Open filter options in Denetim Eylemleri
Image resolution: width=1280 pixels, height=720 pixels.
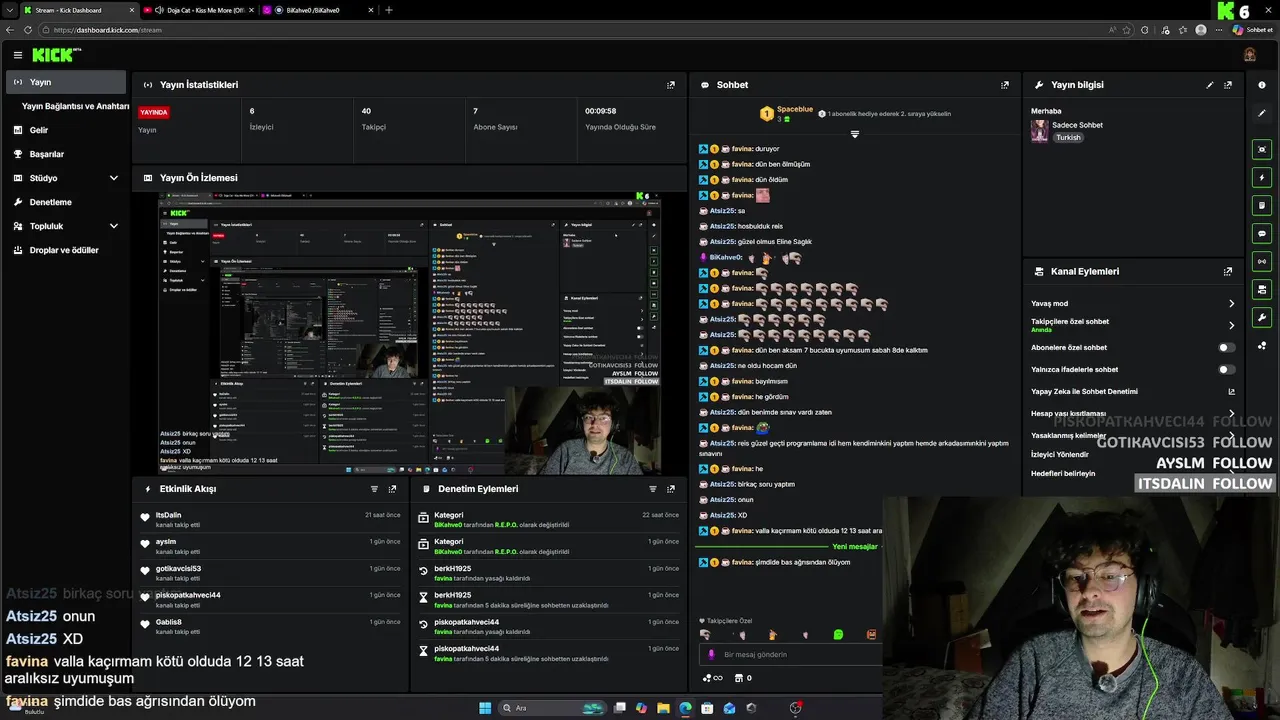(x=653, y=489)
